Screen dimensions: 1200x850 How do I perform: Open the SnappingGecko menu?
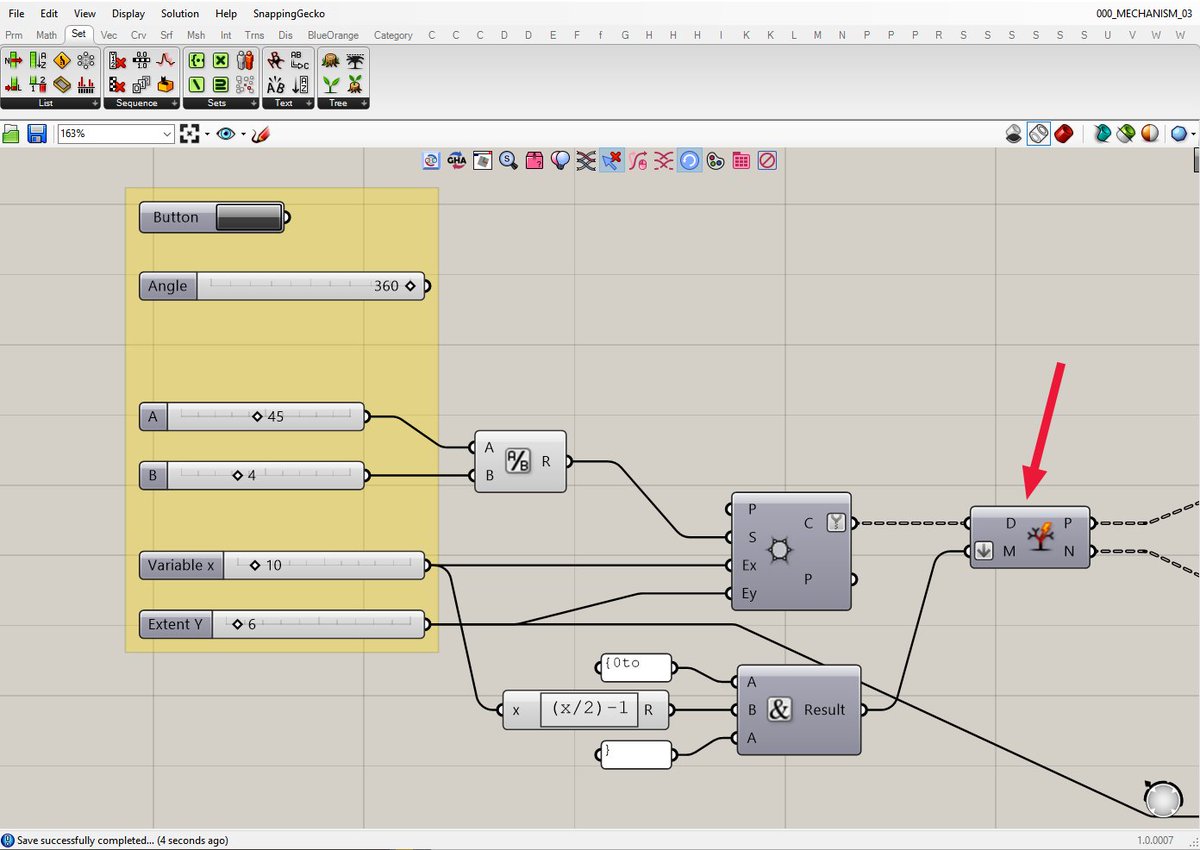289,14
